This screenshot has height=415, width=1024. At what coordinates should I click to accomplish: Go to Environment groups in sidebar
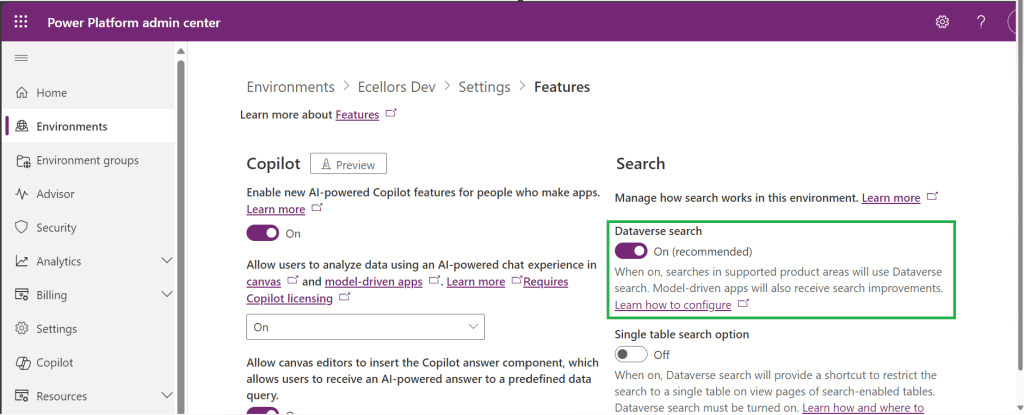click(87, 160)
